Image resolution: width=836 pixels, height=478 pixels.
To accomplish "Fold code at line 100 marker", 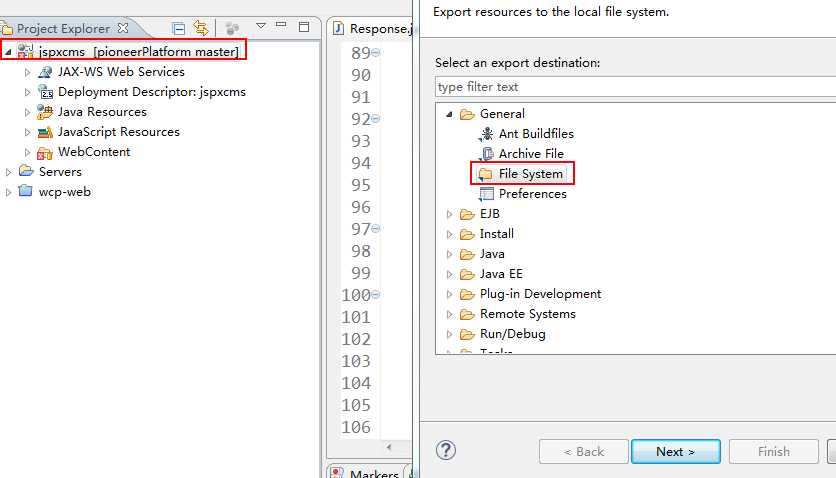I will coord(375,294).
